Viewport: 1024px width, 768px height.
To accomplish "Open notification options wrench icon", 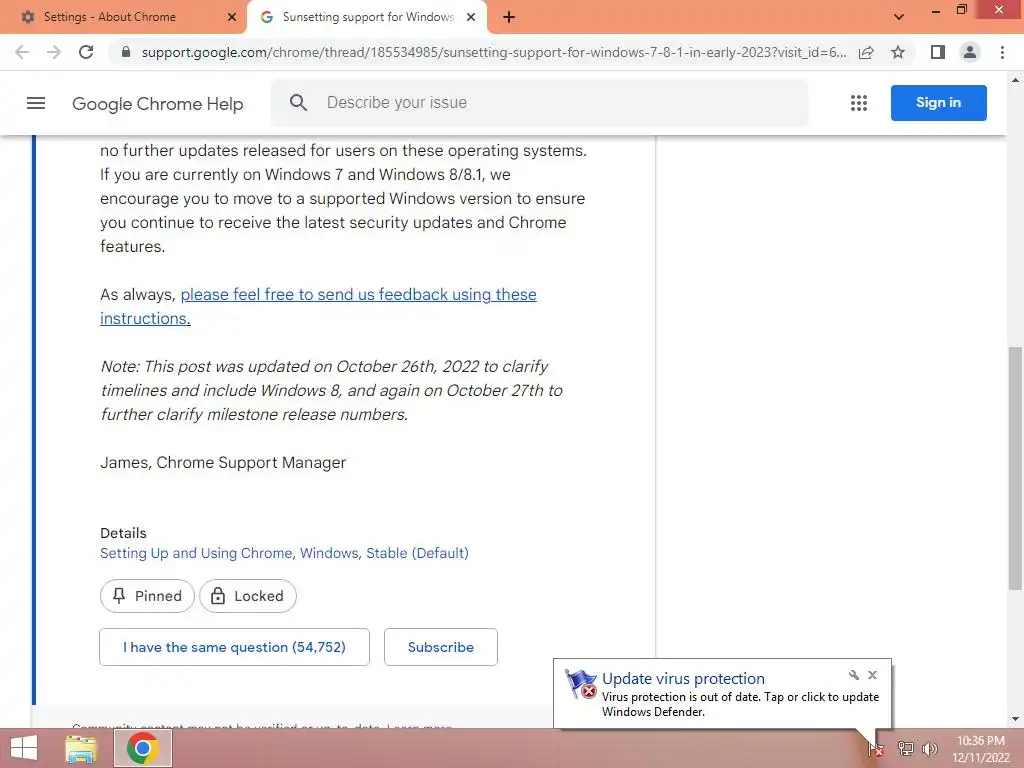I will coord(854,675).
